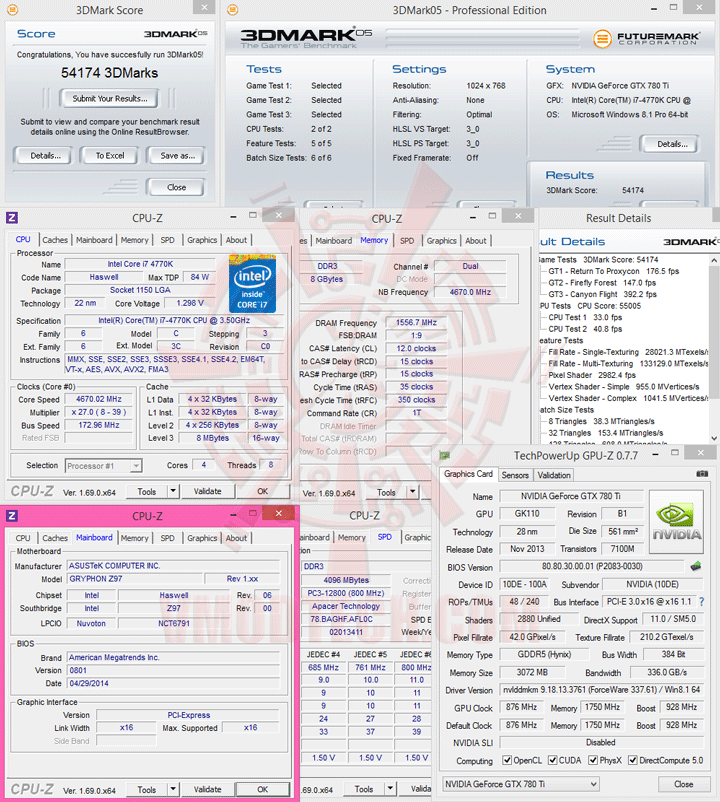This screenshot has width=720, height=802.
Task: Open Sensors tab in GPU-Z
Action: coord(515,475)
